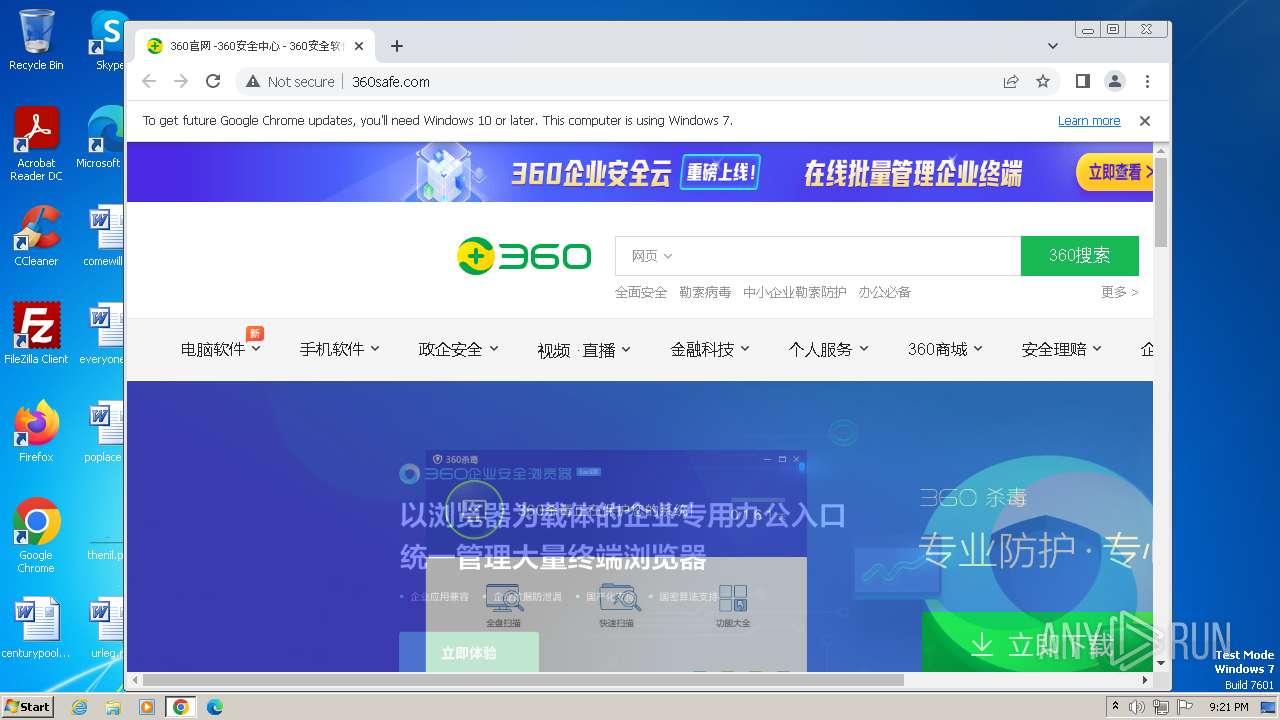The height and width of the screenshot is (720, 1280).
Task: Open the 网页 search type dropdown
Action: click(652, 256)
